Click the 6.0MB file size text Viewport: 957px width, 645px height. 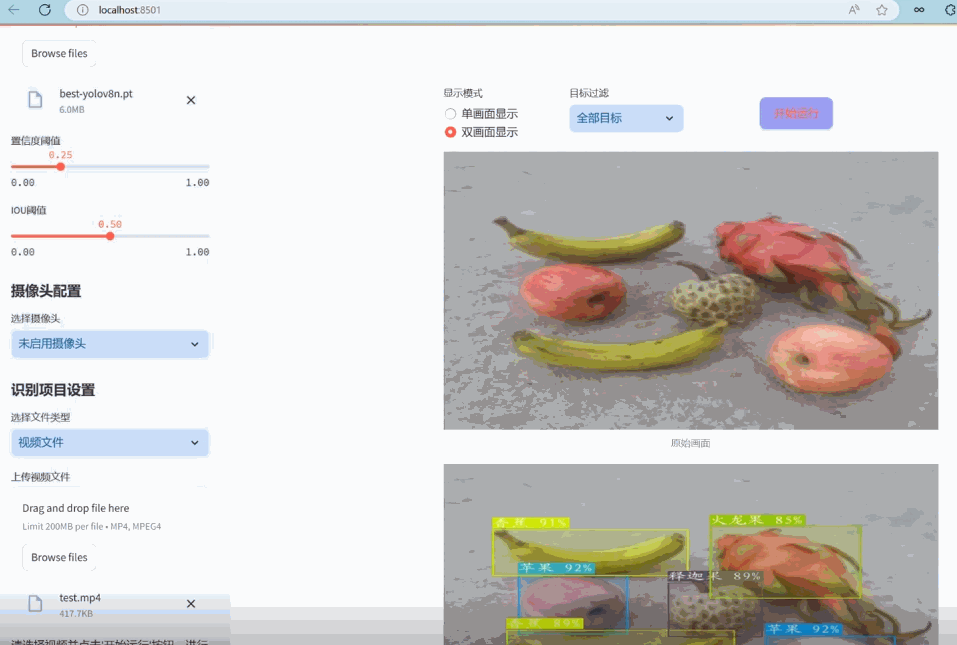[72, 110]
